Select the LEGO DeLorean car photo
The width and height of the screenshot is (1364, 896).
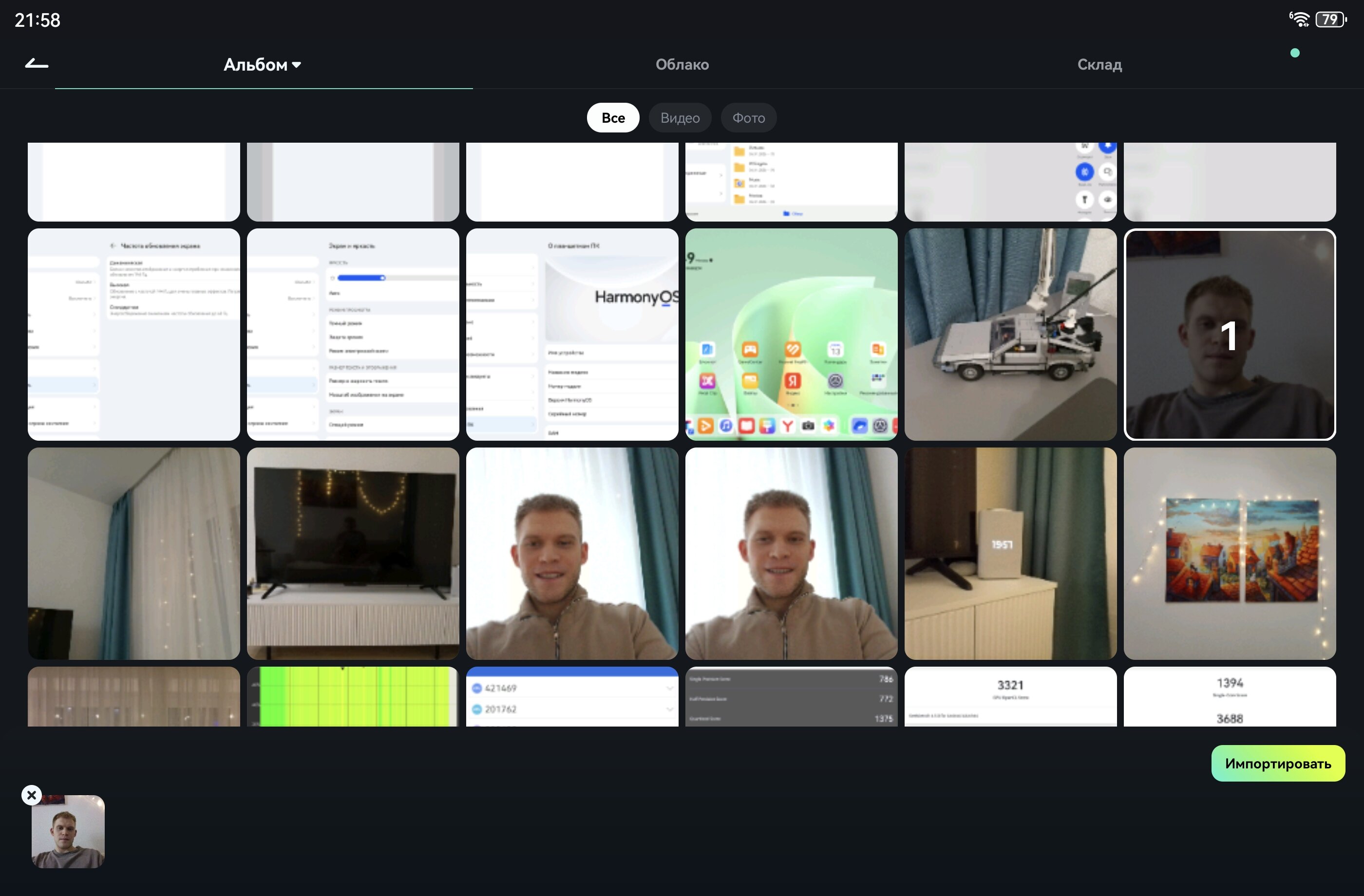(1010, 335)
